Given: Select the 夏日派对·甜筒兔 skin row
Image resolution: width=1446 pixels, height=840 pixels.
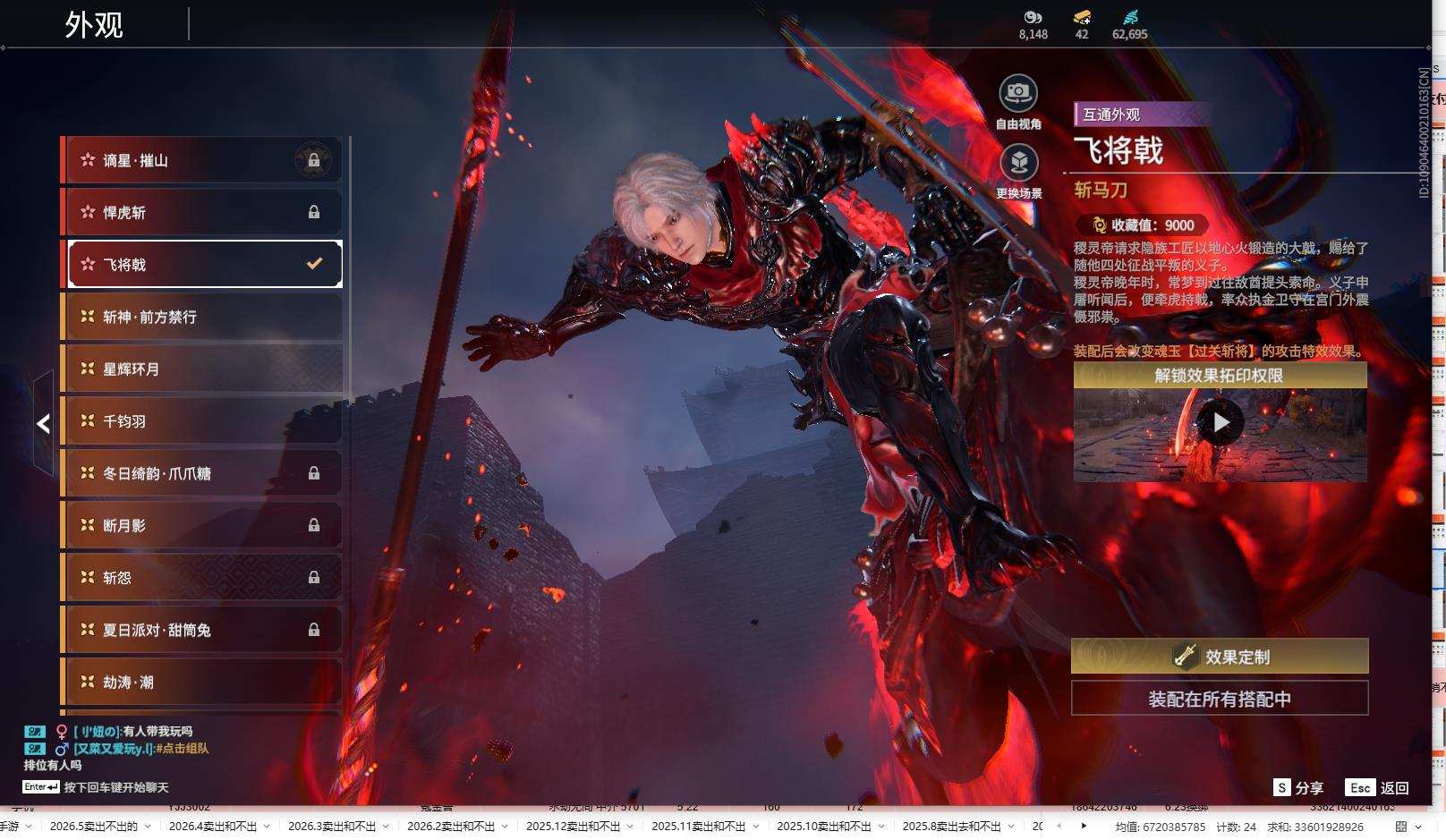Looking at the screenshot, I should [x=202, y=630].
